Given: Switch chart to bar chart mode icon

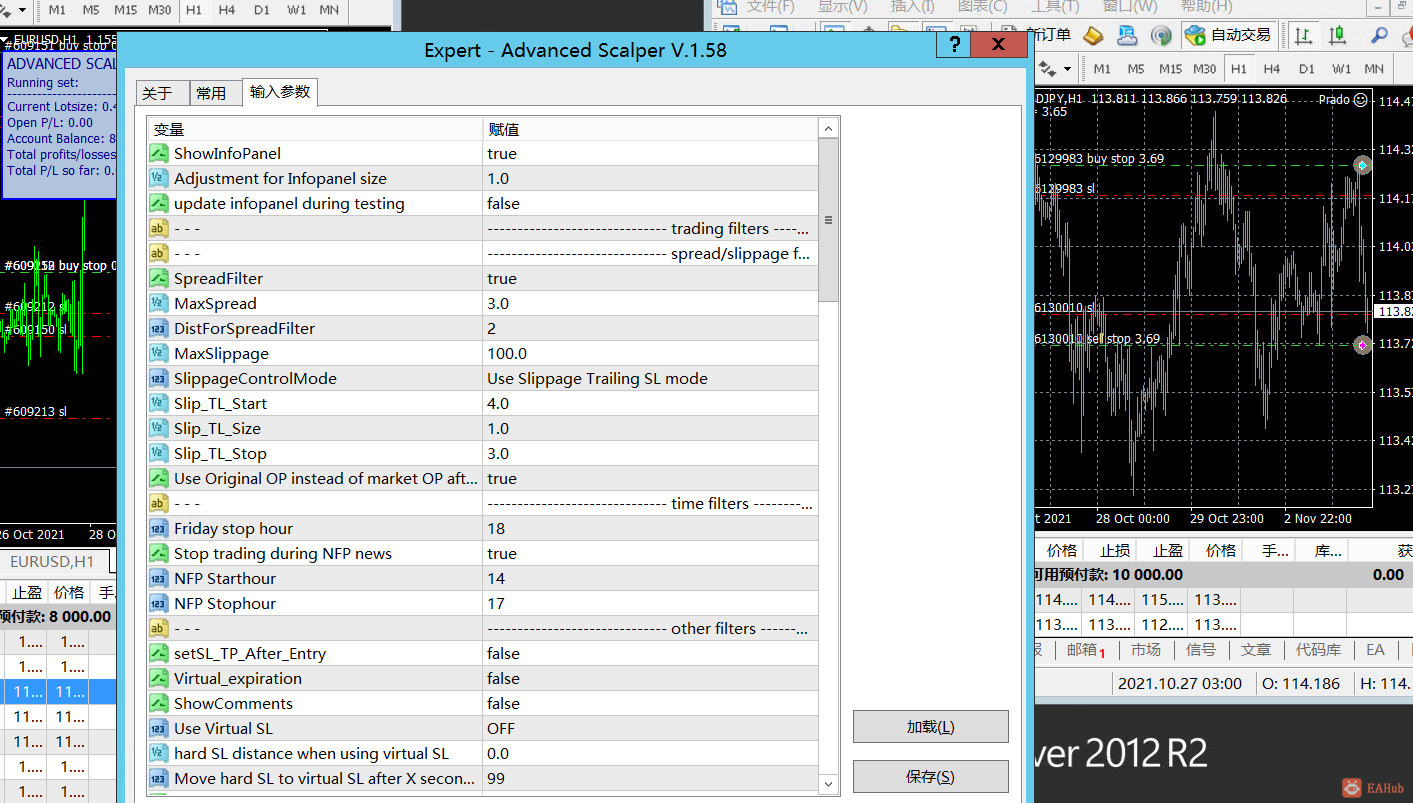Looking at the screenshot, I should coord(1303,35).
